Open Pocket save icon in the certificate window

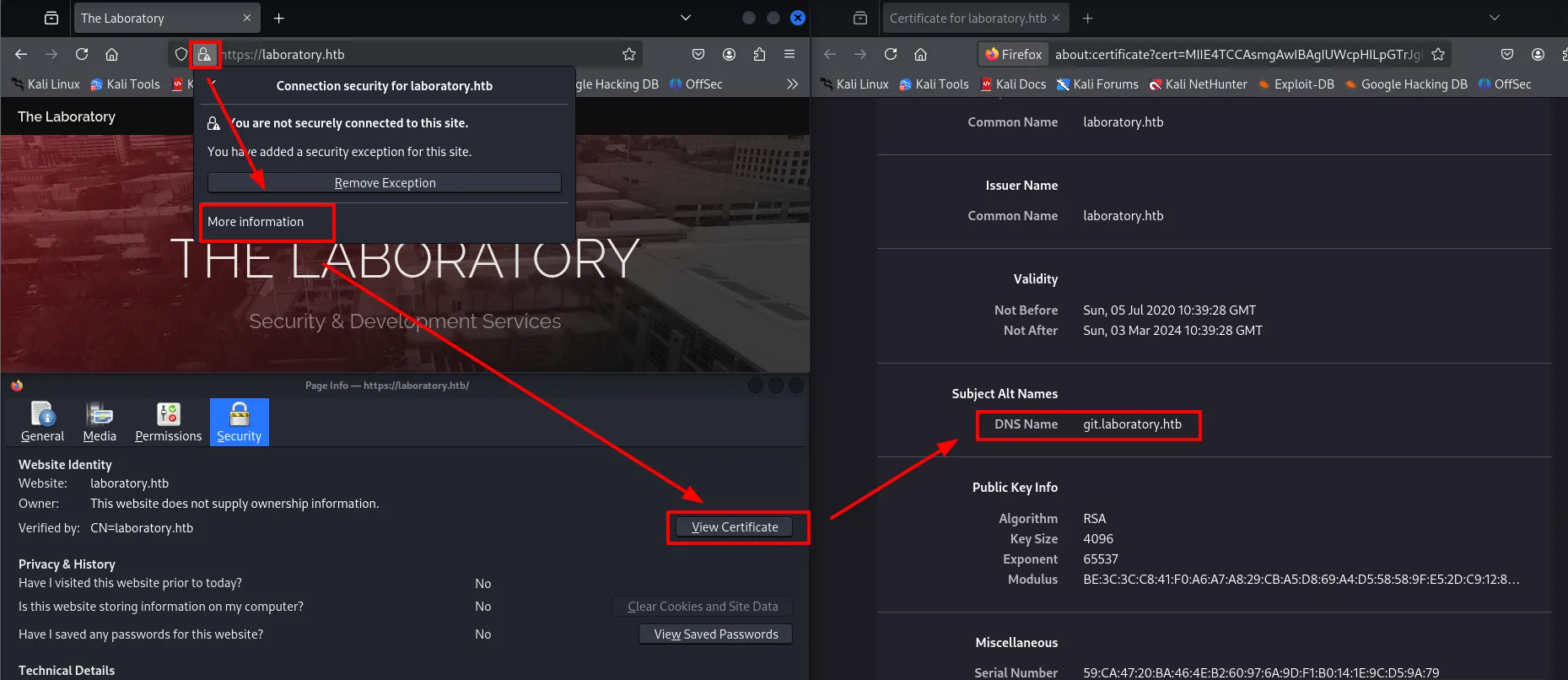pos(1507,55)
